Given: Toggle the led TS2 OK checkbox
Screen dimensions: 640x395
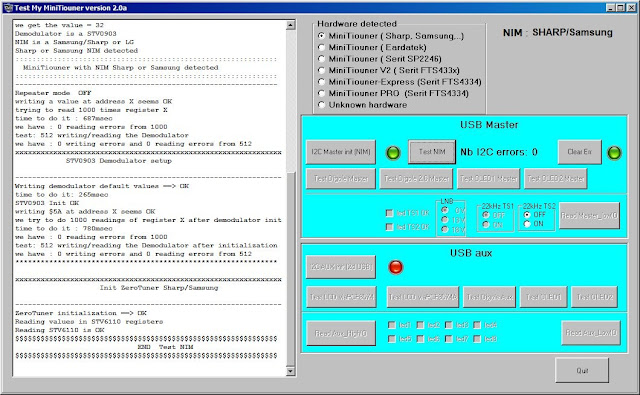Looking at the screenshot, I should (408, 227).
